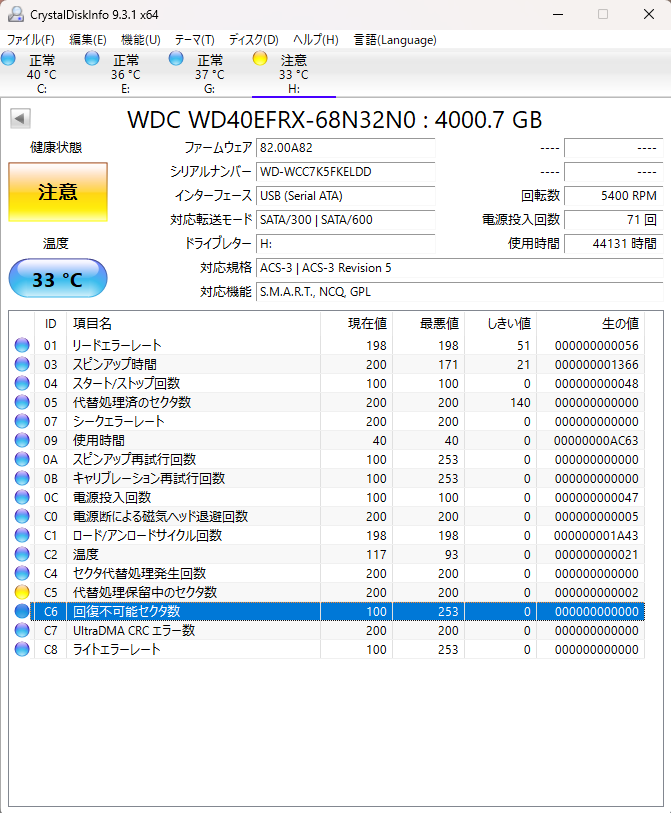Select drive H: 注意 33 °C tab

293,74
